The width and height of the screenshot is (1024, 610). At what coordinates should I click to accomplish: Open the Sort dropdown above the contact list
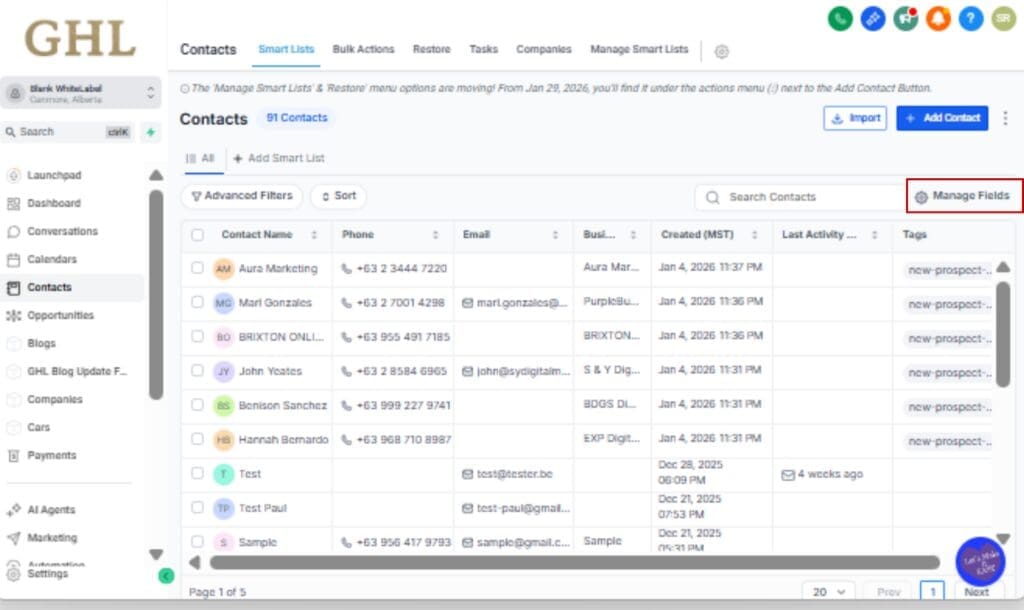coord(338,197)
